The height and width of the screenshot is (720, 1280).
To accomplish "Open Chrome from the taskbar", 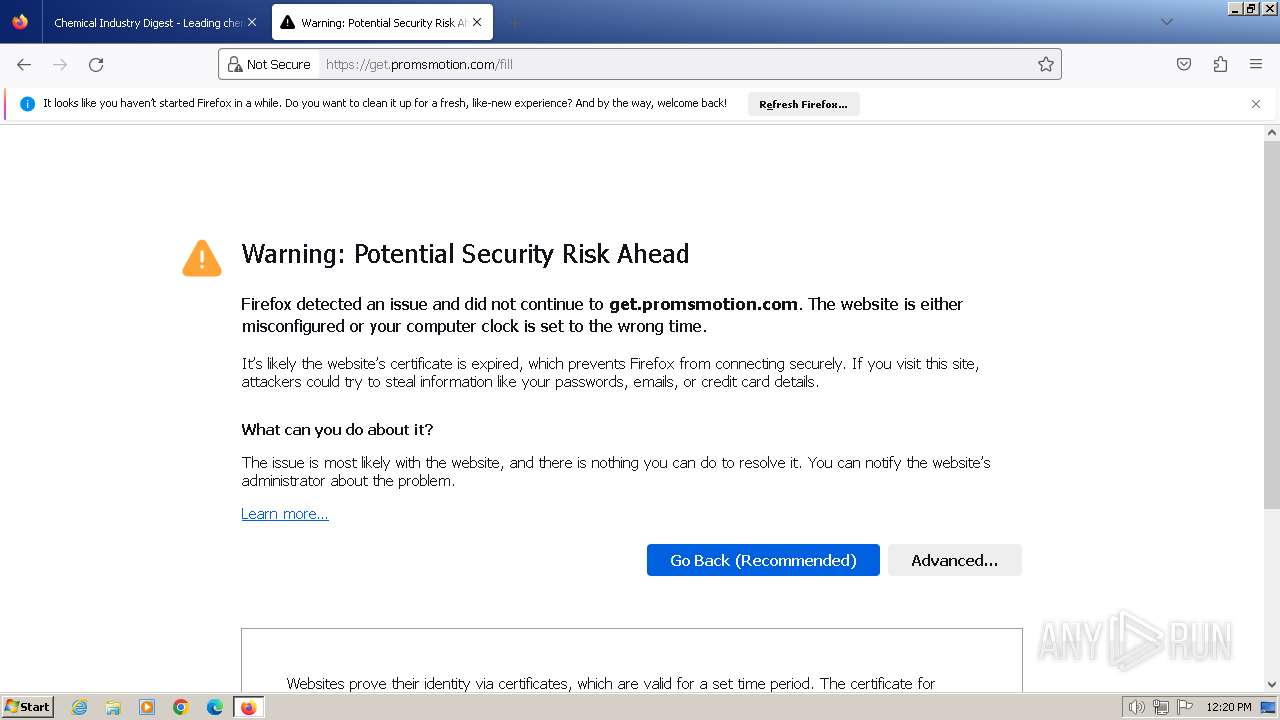I will click(181, 707).
